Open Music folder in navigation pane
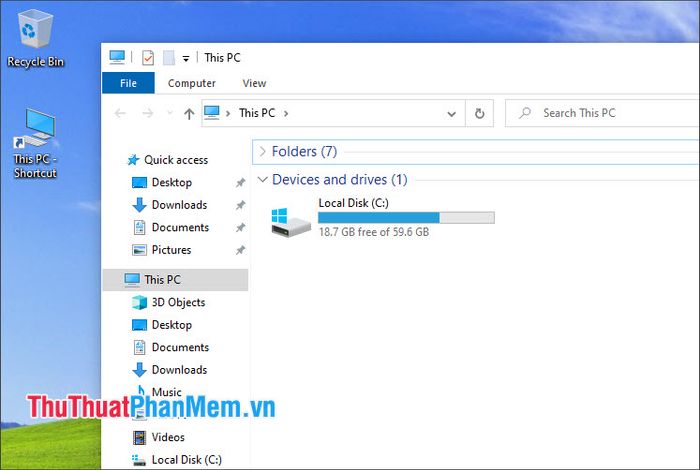Image resolution: width=700 pixels, height=470 pixels. [167, 391]
